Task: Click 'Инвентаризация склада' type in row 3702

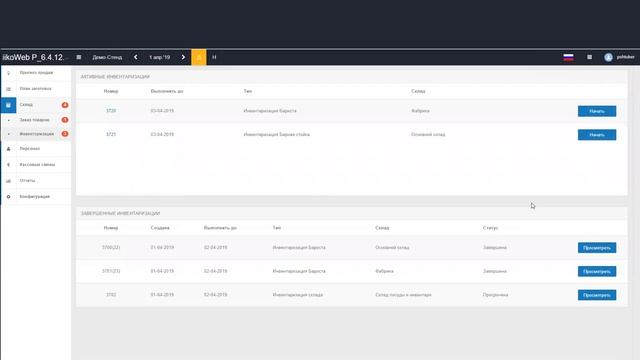Action: click(x=298, y=295)
